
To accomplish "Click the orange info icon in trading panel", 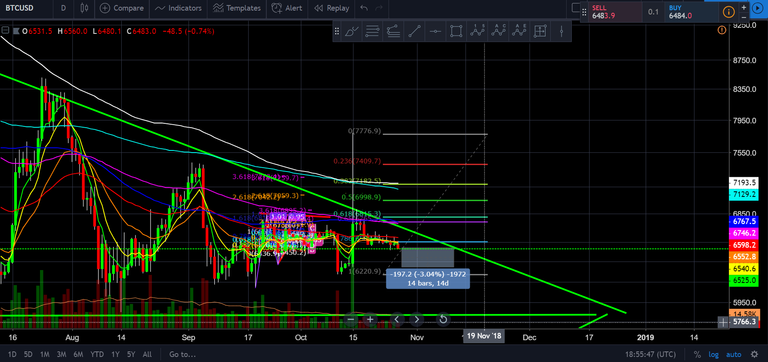I will click(x=728, y=12).
